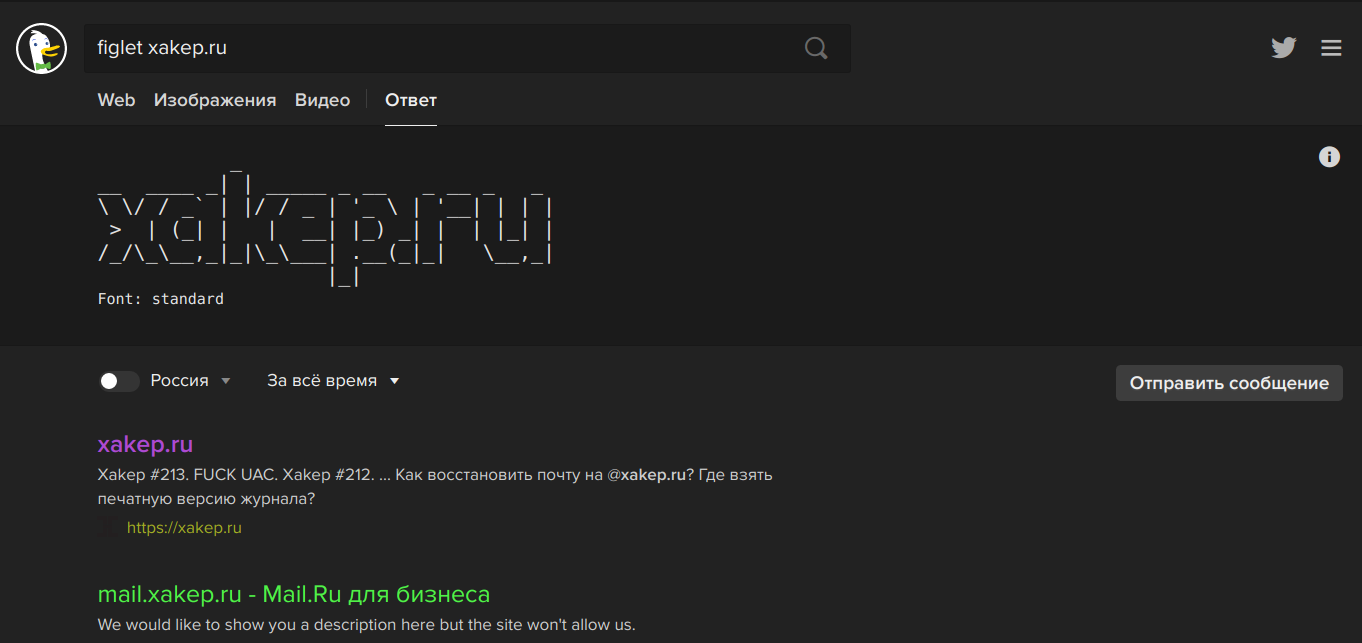Click the search field containing figlet xakep.ru
This screenshot has height=643, width=1362.
466,48
